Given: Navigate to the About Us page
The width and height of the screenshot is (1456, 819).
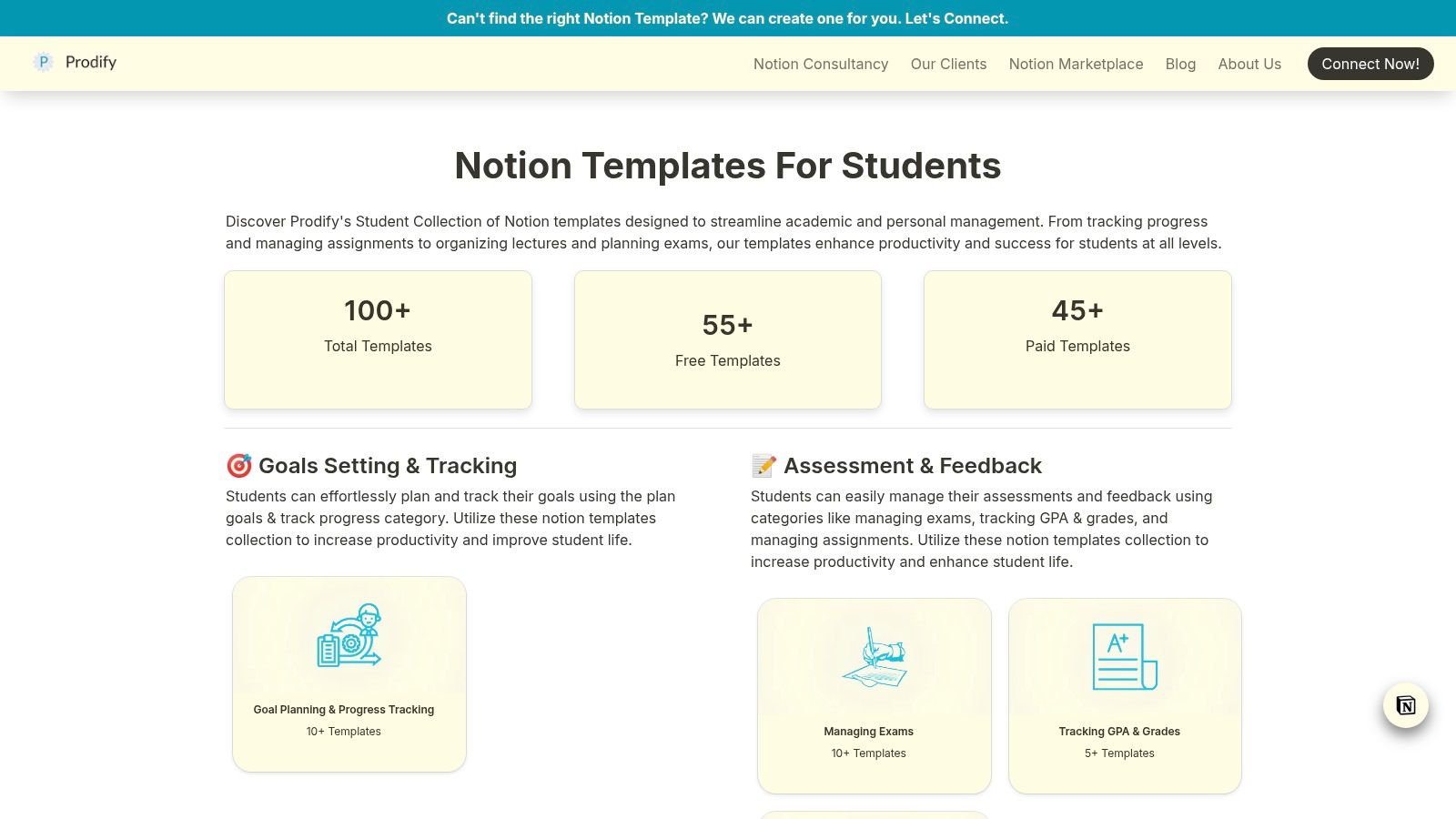Looking at the screenshot, I should tap(1249, 64).
